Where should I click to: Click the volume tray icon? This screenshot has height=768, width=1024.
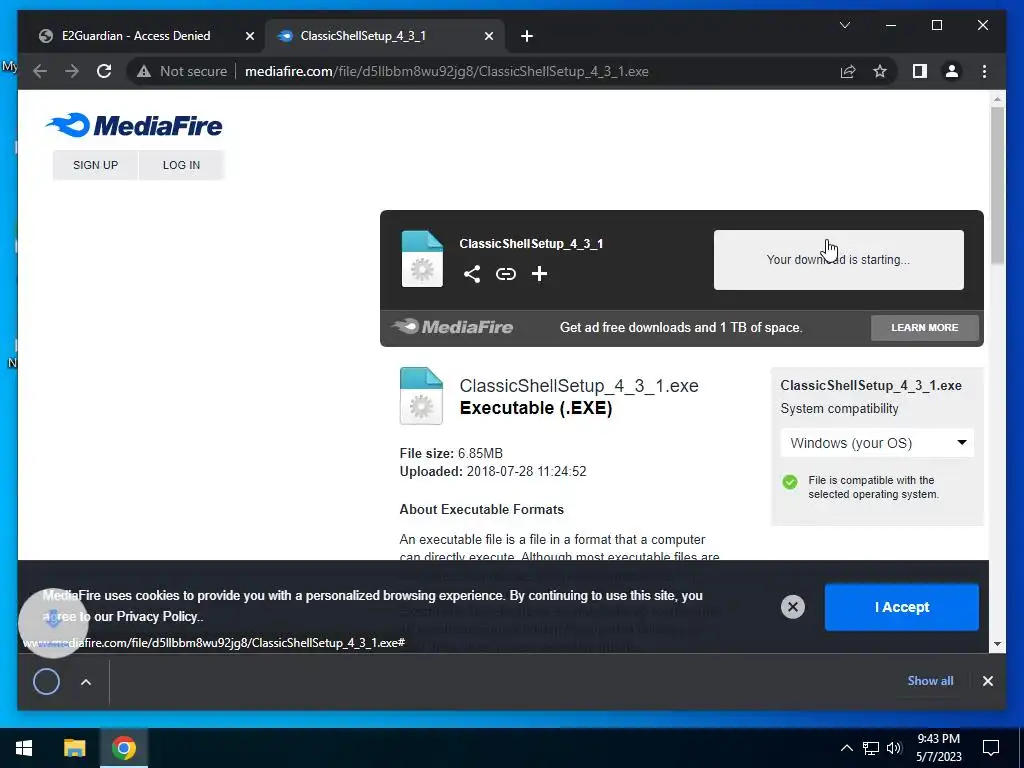point(894,748)
